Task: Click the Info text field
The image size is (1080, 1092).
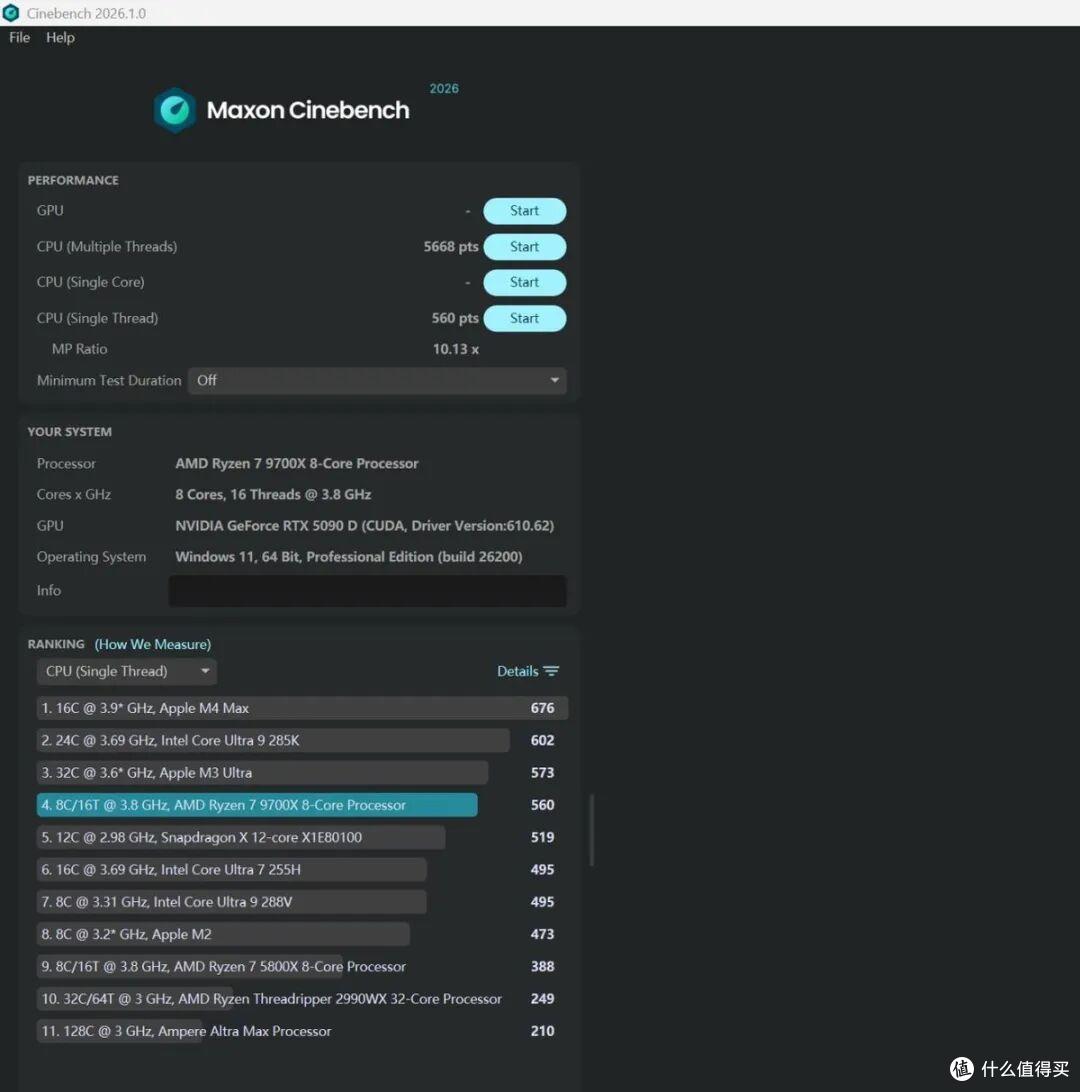Action: [367, 591]
